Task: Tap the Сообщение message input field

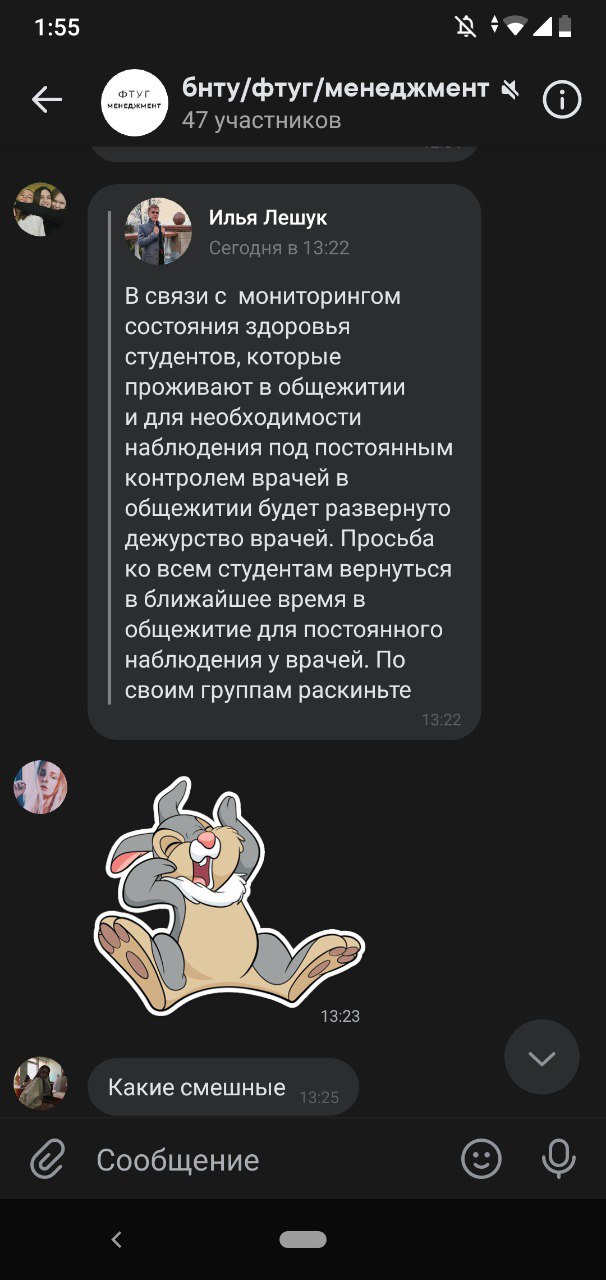Action: (x=270, y=1160)
